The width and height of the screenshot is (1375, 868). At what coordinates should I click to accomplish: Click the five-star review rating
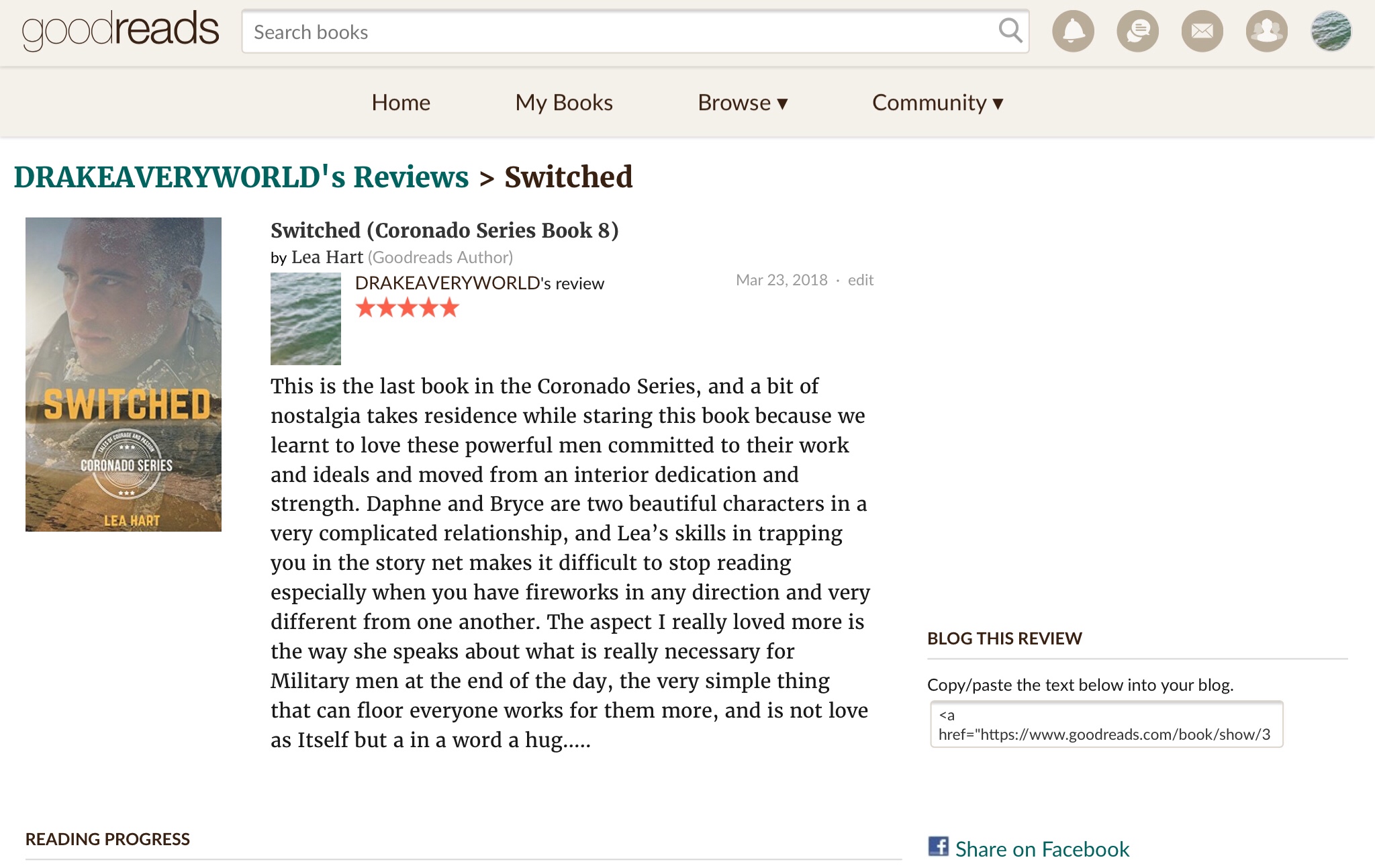pyautogui.click(x=407, y=308)
